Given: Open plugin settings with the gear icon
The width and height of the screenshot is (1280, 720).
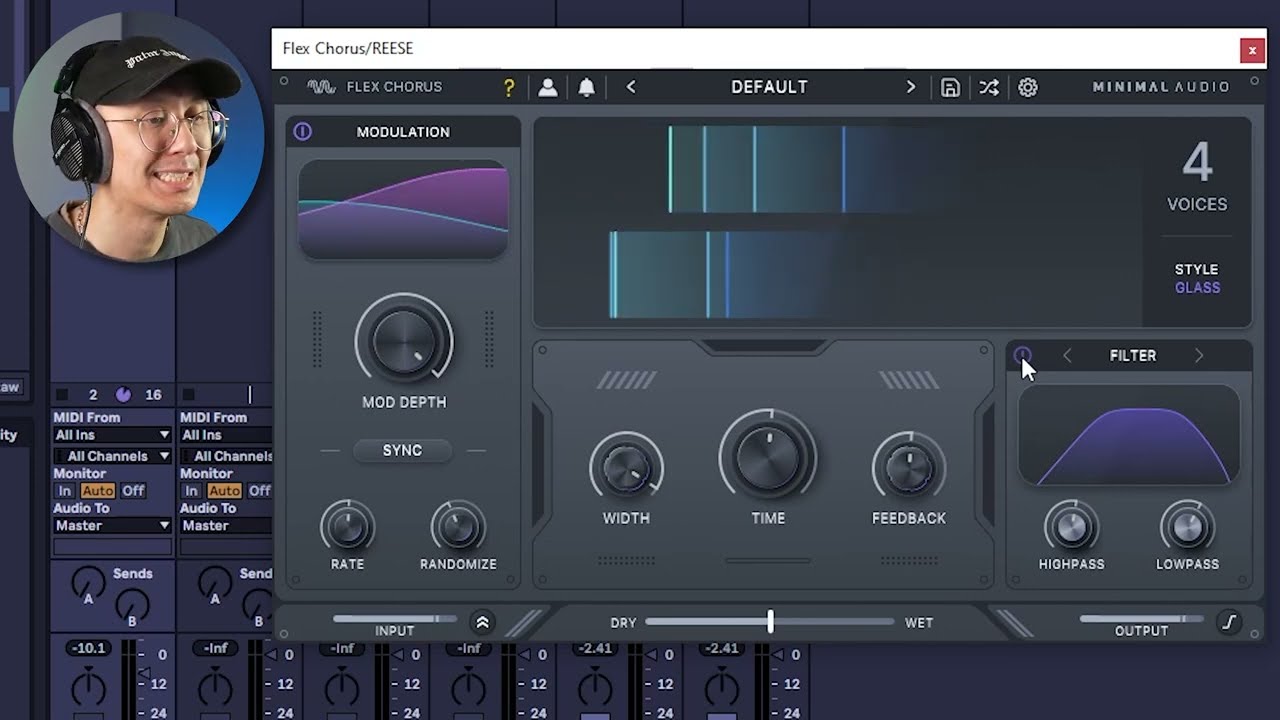Looking at the screenshot, I should (1028, 87).
